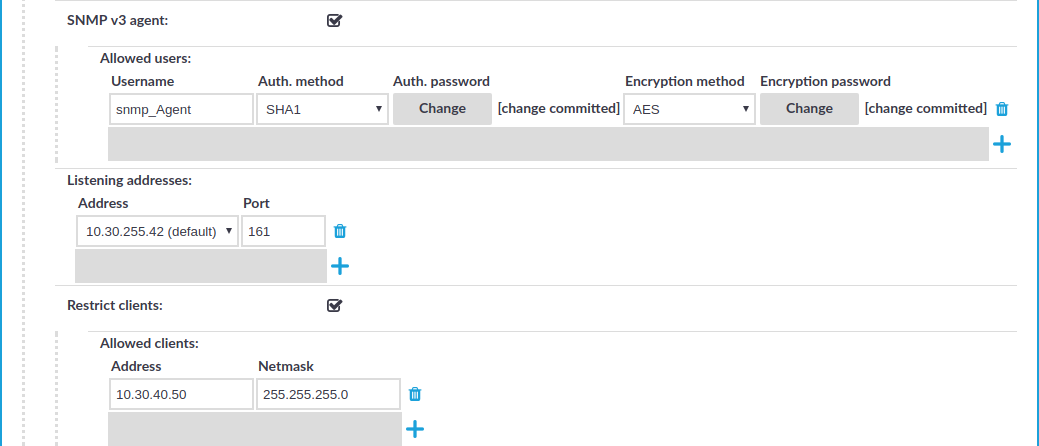Viewport: 1039px width, 446px height.
Task: Add a new allowed client entry
Action: pyautogui.click(x=415, y=429)
